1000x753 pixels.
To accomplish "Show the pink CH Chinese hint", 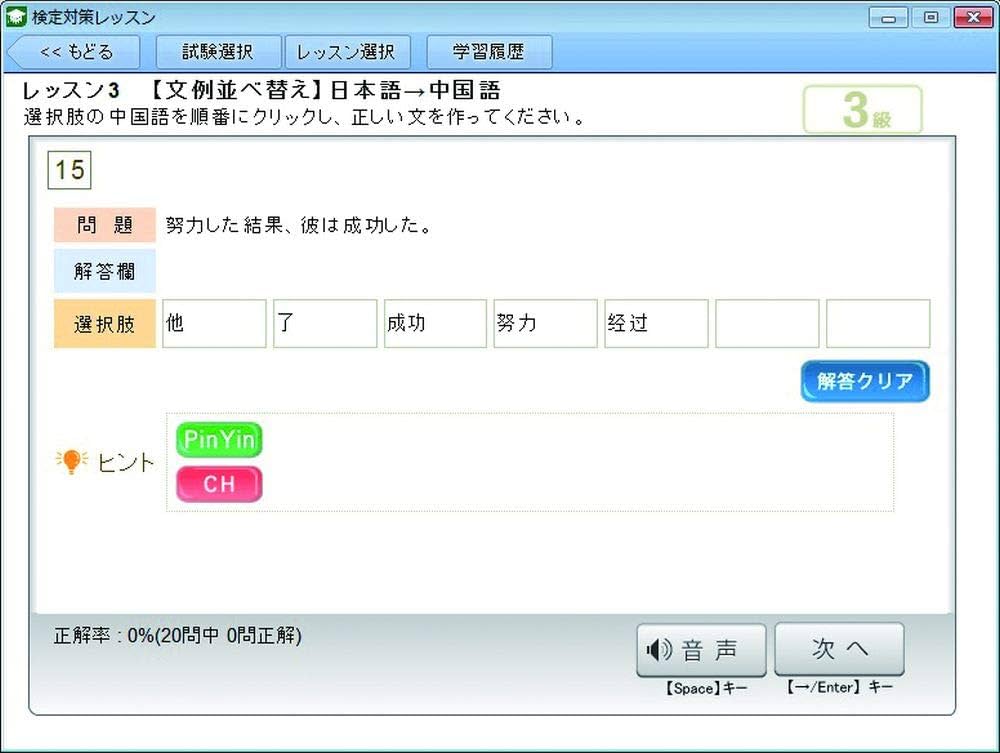I will [x=218, y=484].
